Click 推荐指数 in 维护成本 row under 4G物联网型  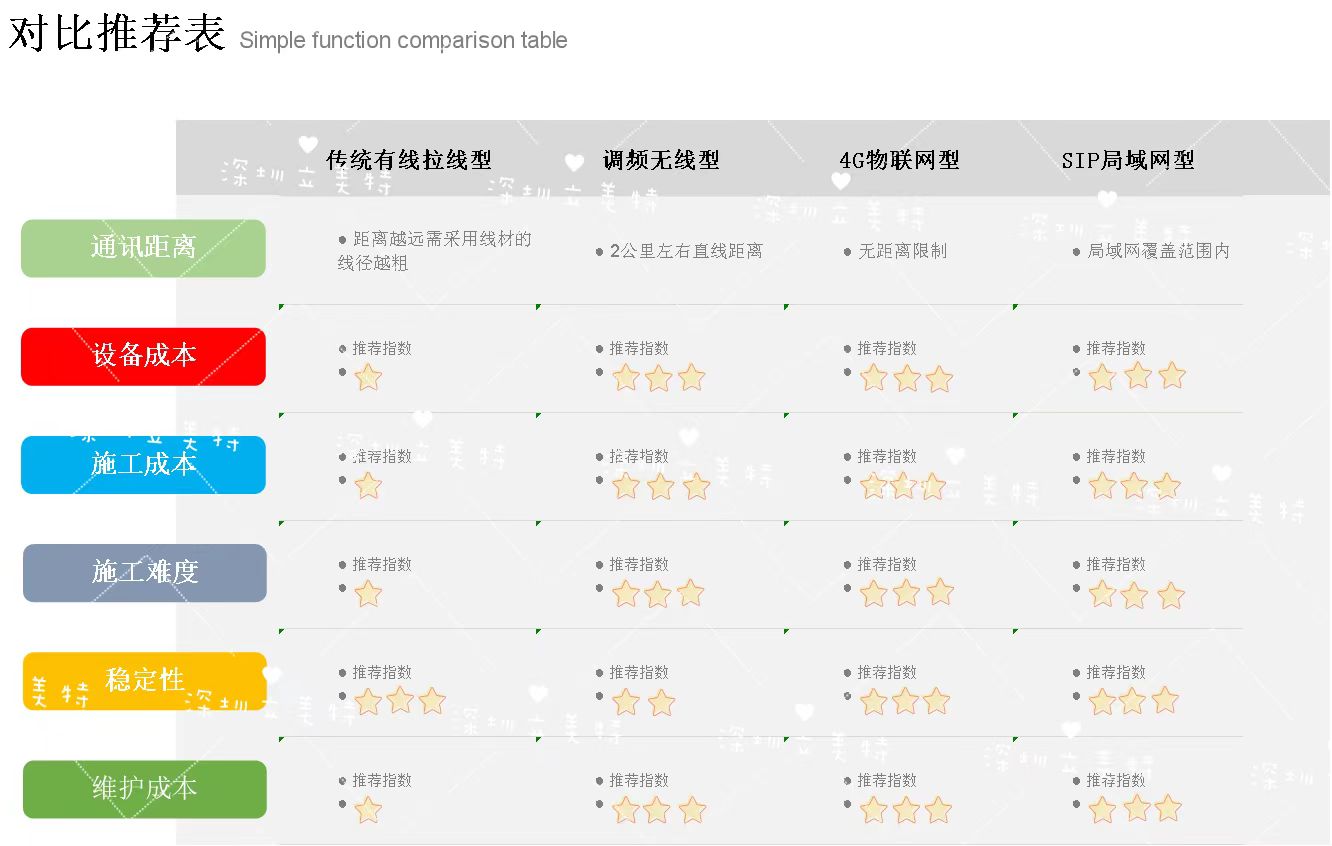click(887, 780)
